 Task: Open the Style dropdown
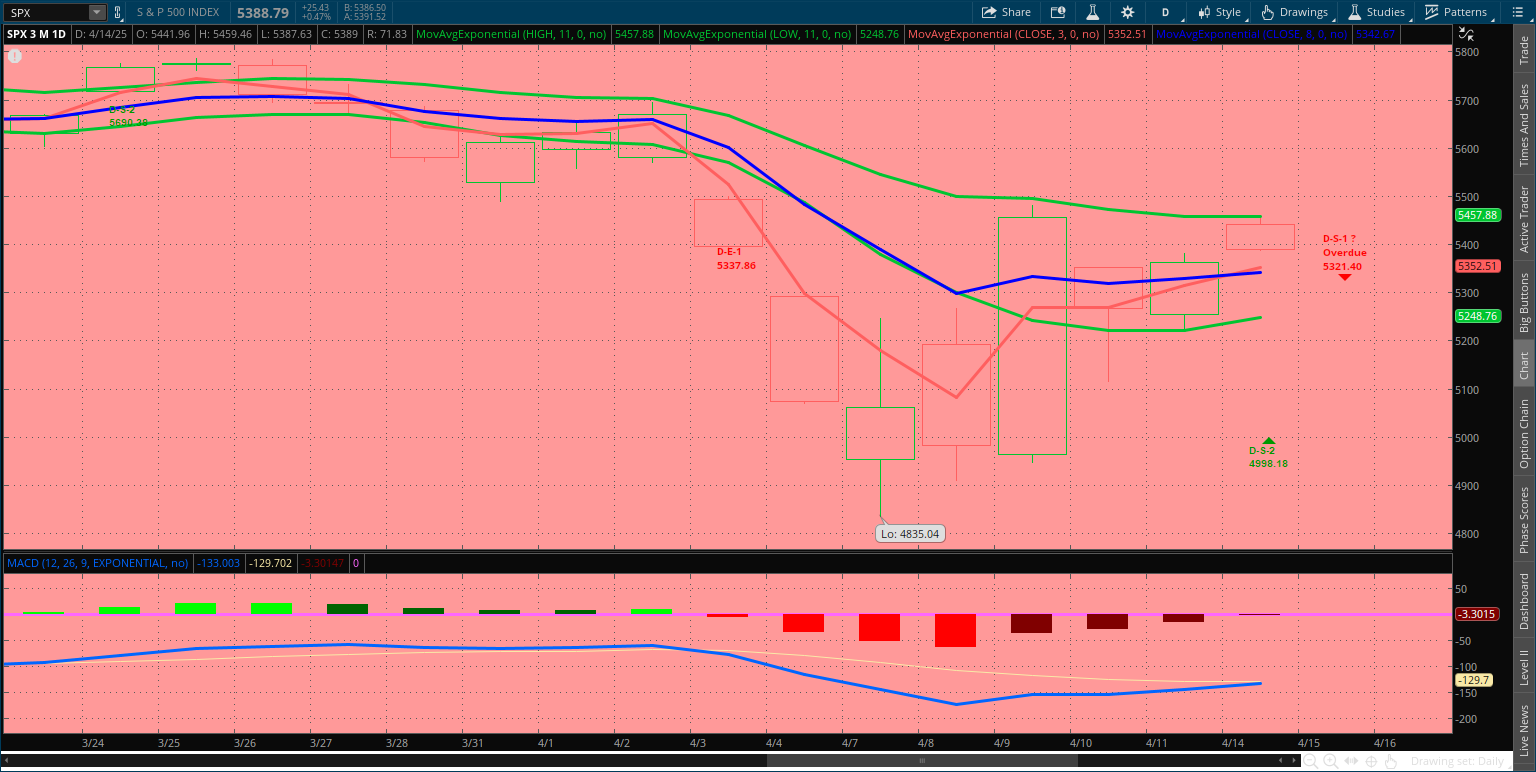click(x=1219, y=12)
